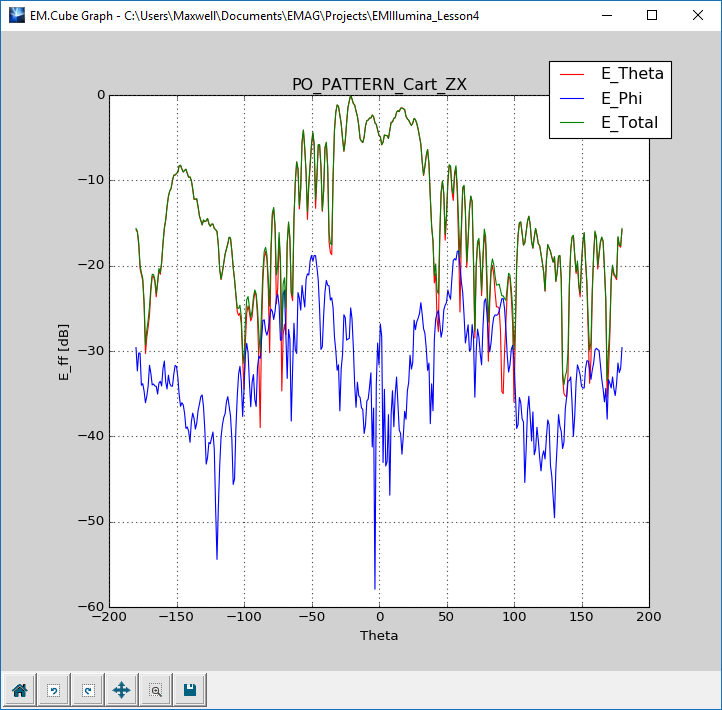Save the figure with floppy disk icon
This screenshot has width=722, height=710.
[189, 690]
